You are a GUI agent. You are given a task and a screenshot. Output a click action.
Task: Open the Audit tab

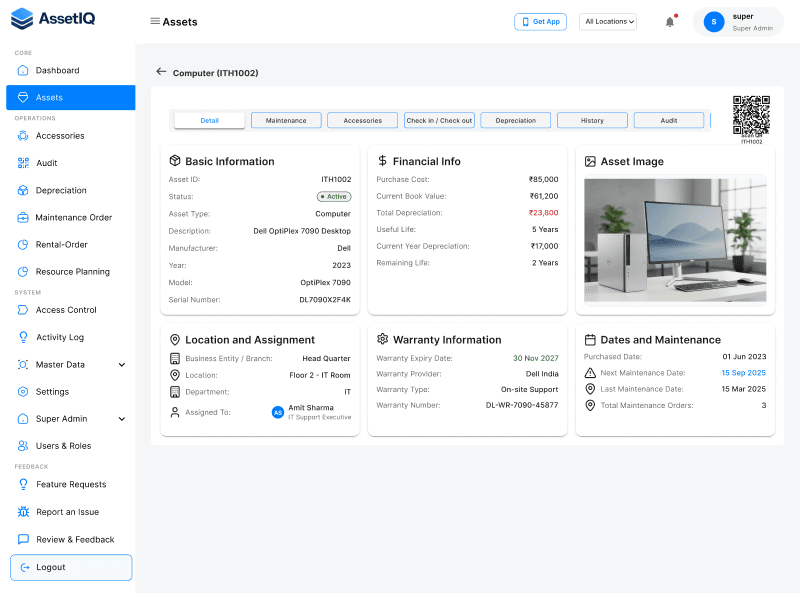click(x=668, y=120)
